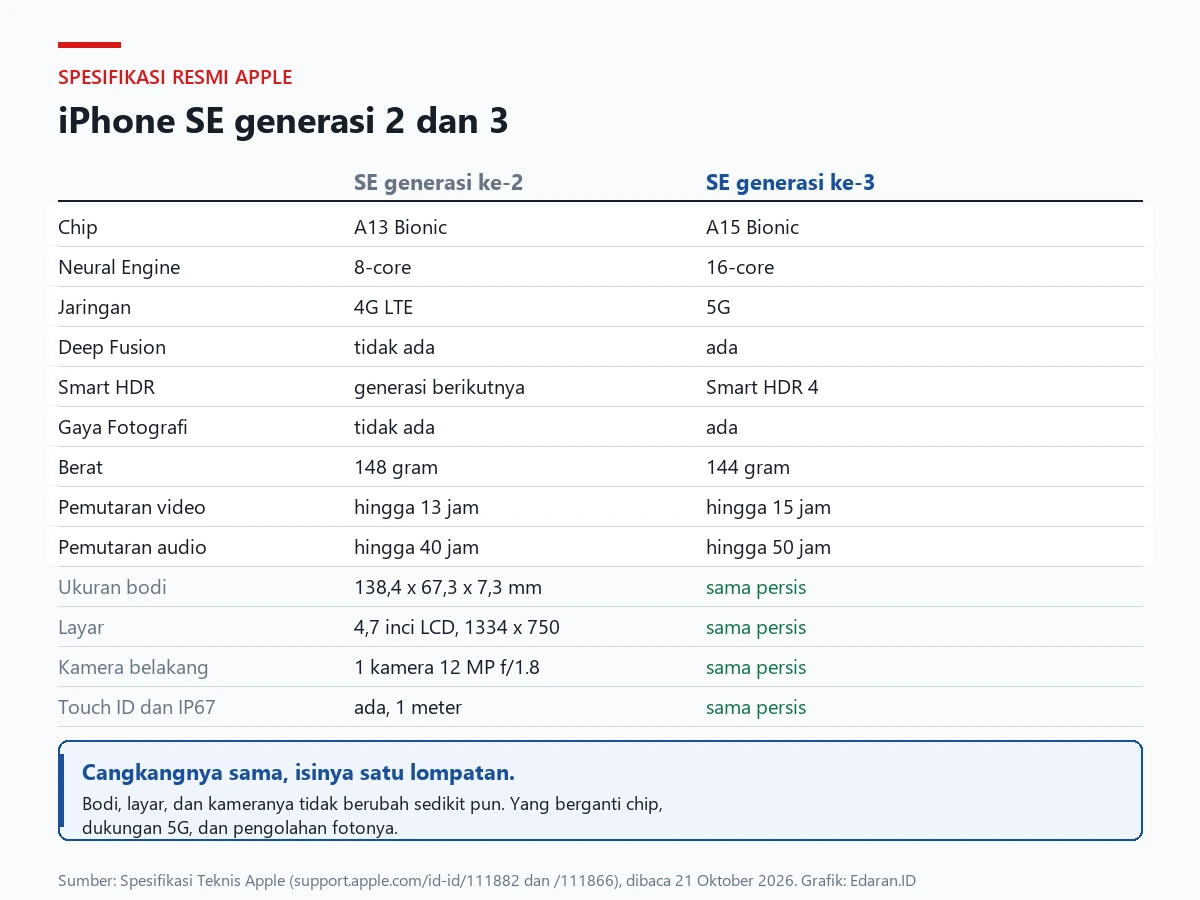This screenshot has height=900, width=1200.
Task: Select the "Pemutaran audio" row label
Action: (132, 547)
